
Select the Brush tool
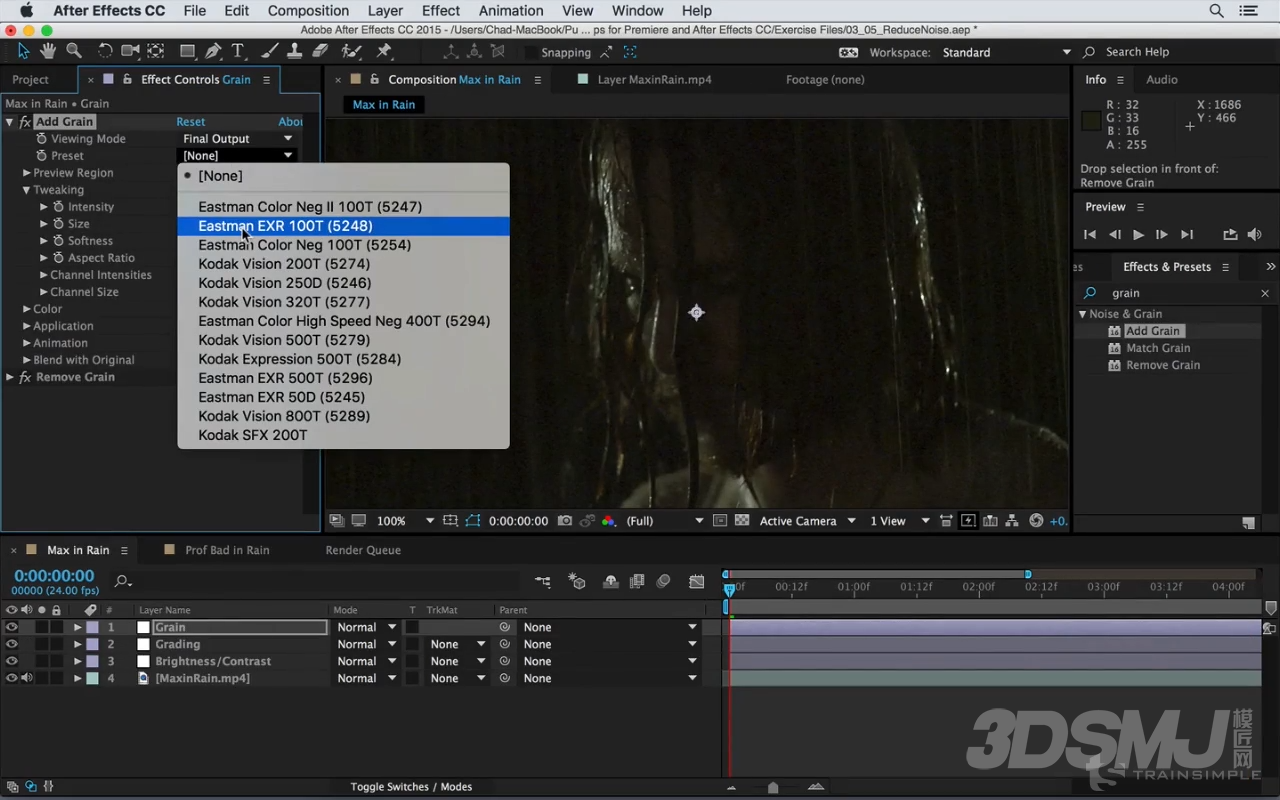pyautogui.click(x=270, y=51)
